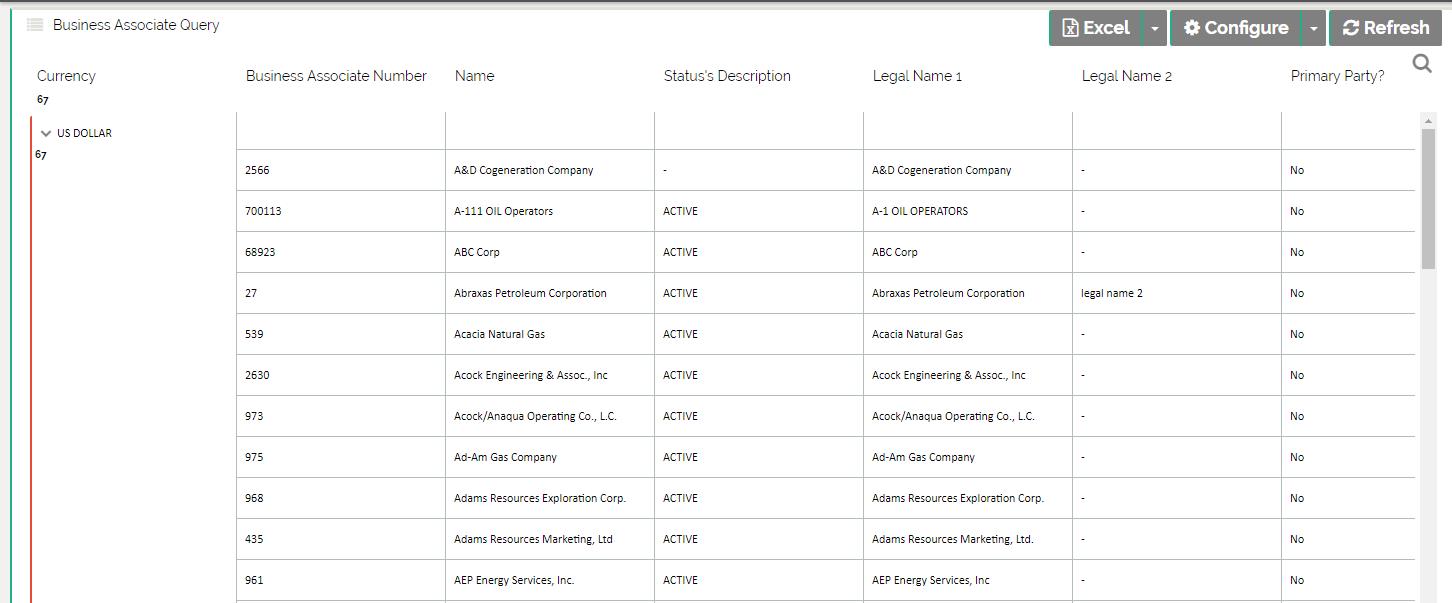Expand the Configure dropdown arrow
This screenshot has width=1452, height=603.
tap(1313, 28)
